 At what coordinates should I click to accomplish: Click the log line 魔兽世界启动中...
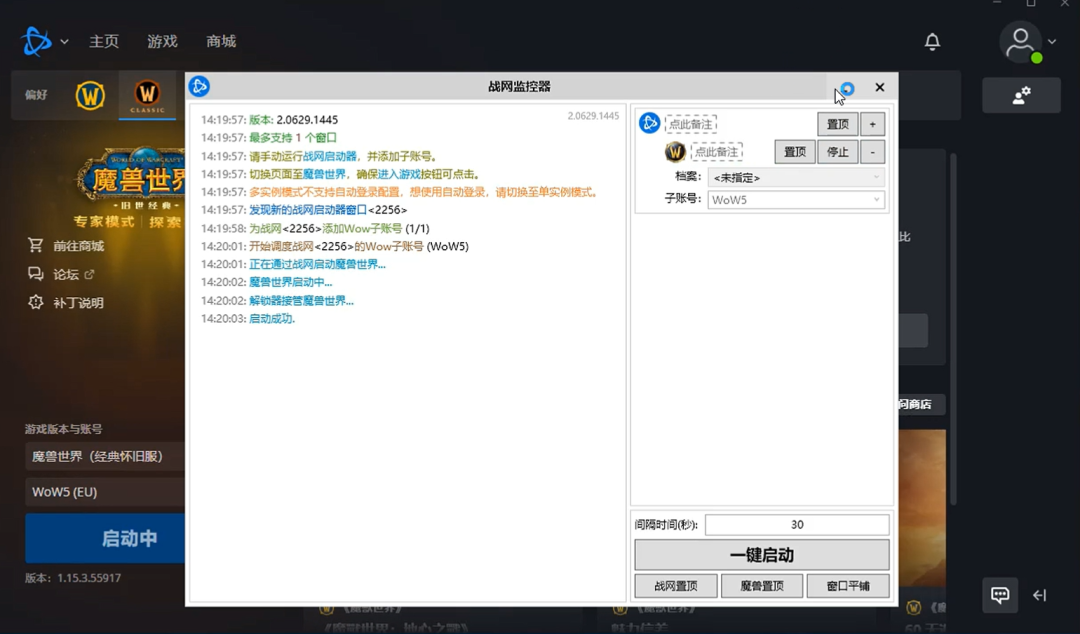pos(290,282)
